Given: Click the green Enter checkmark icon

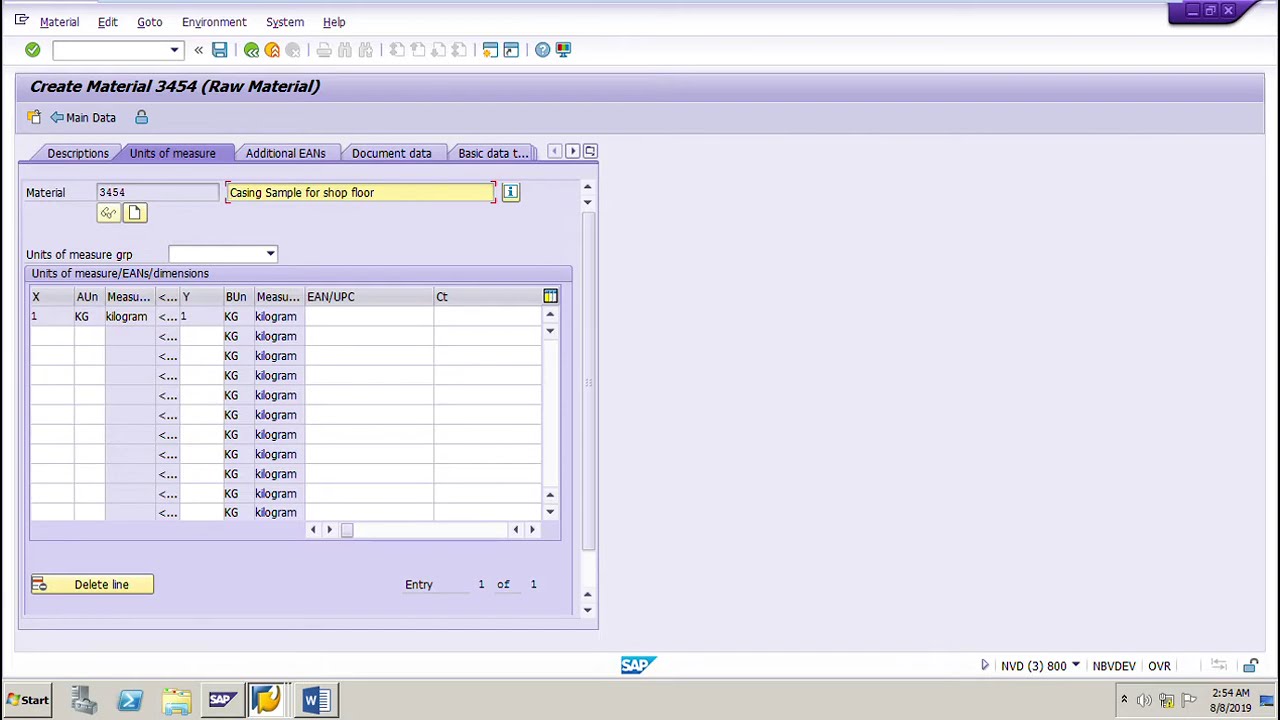Looking at the screenshot, I should click(x=32, y=50).
